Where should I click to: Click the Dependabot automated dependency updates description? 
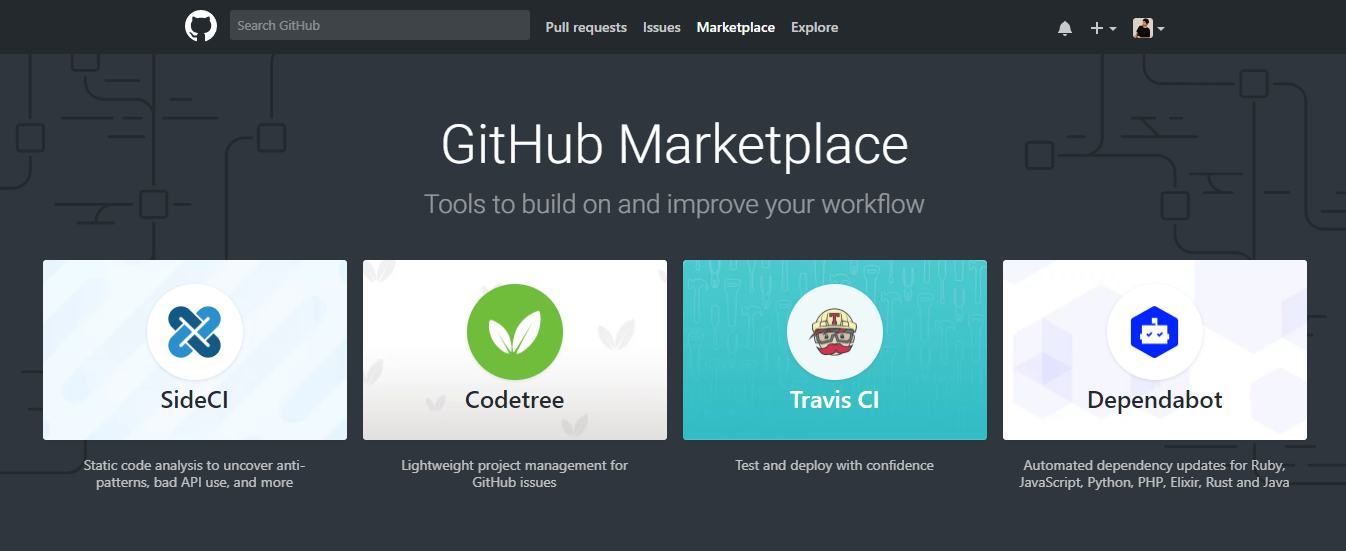click(1155, 474)
